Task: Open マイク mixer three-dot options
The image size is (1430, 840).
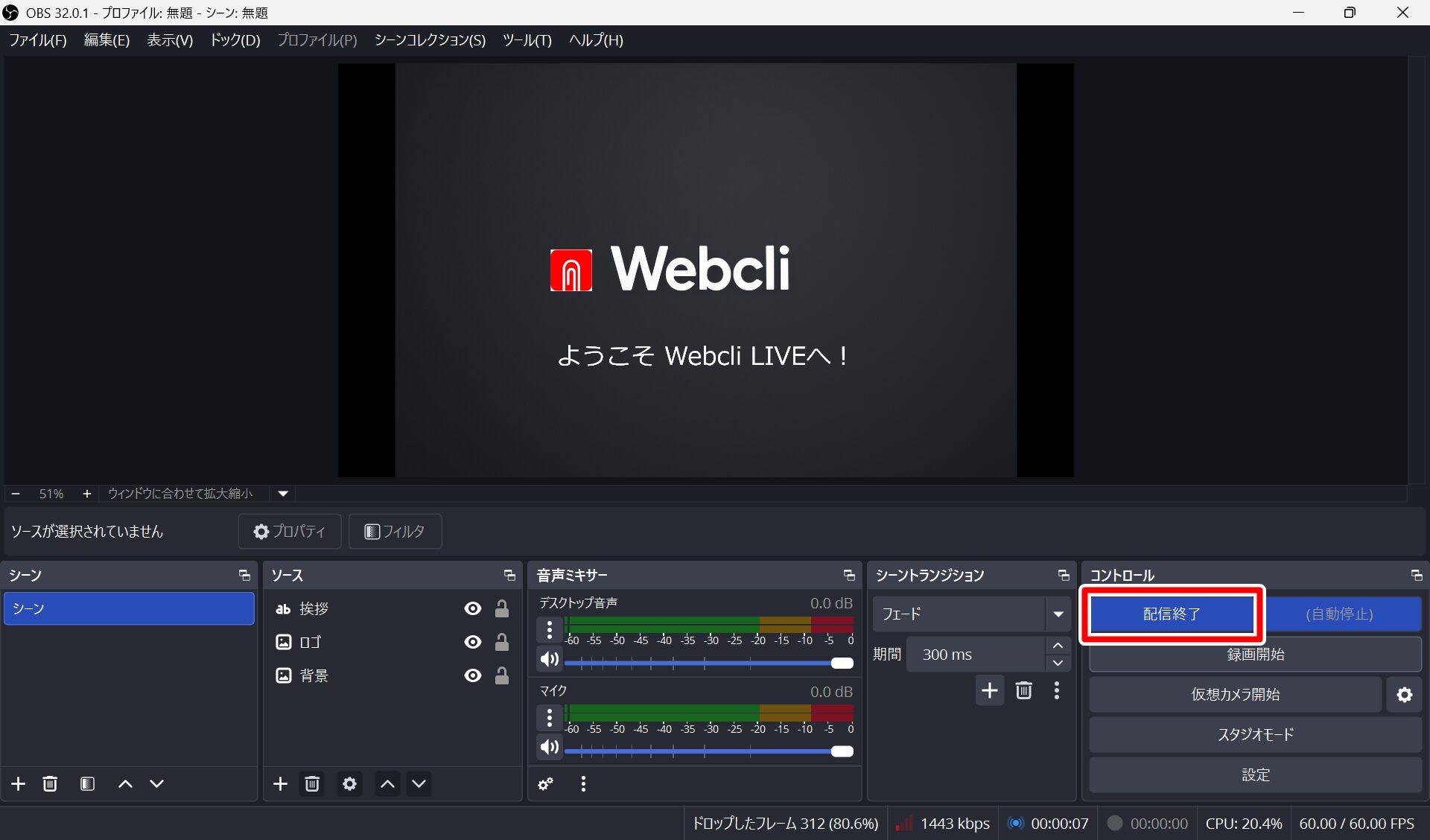Action: click(550, 718)
